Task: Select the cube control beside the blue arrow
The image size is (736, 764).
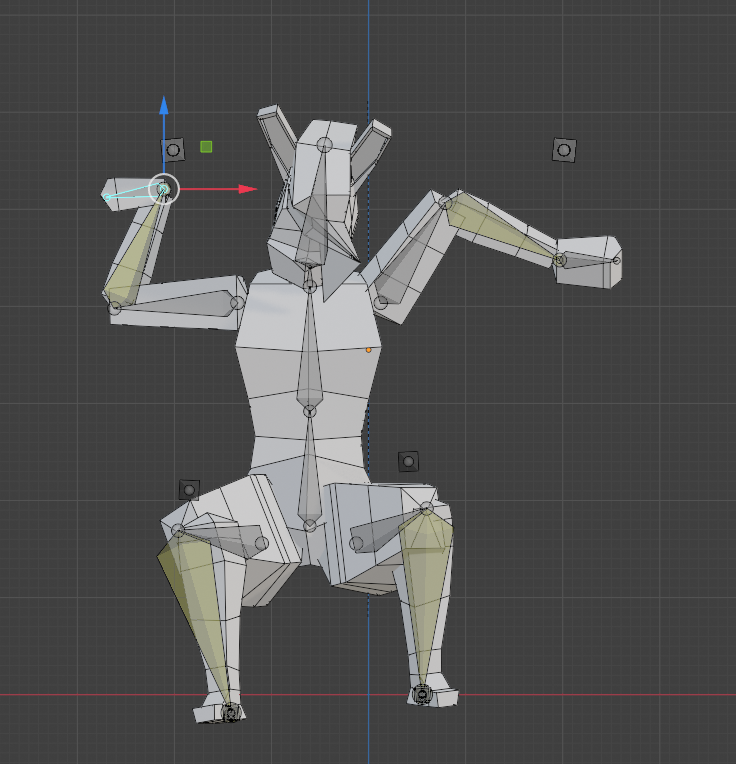Action: (x=174, y=150)
